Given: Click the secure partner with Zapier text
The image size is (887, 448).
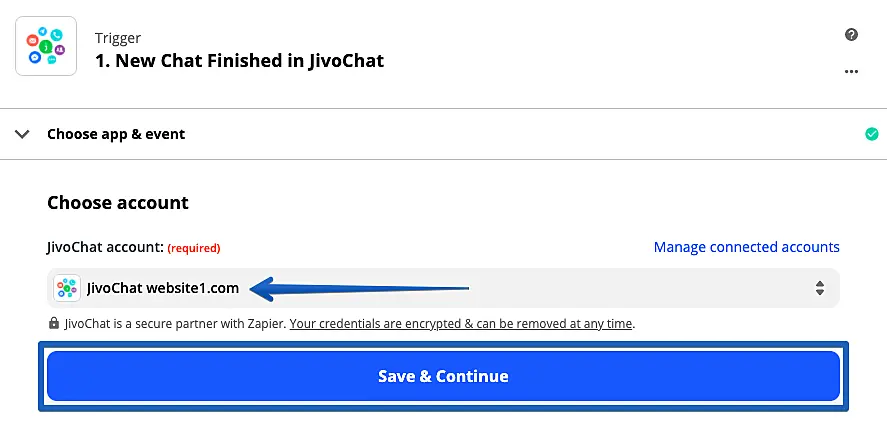Looking at the screenshot, I should [x=175, y=324].
